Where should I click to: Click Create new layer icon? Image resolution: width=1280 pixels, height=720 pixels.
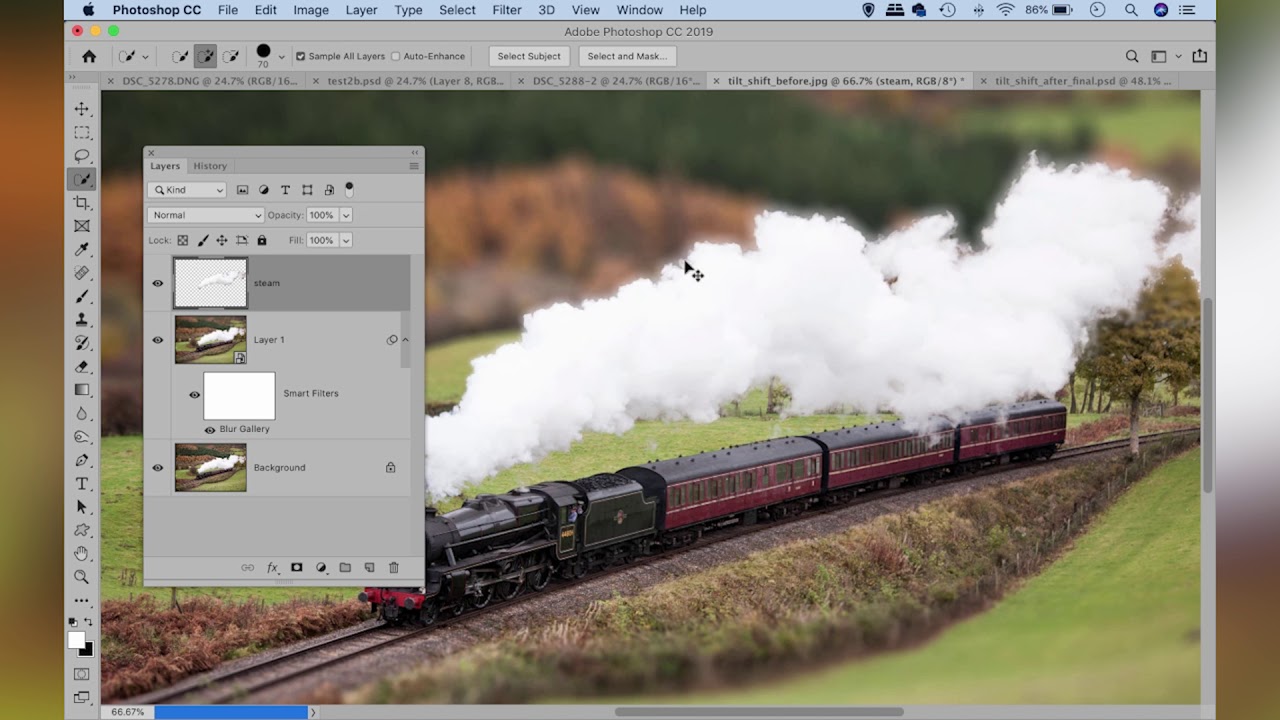(369, 568)
